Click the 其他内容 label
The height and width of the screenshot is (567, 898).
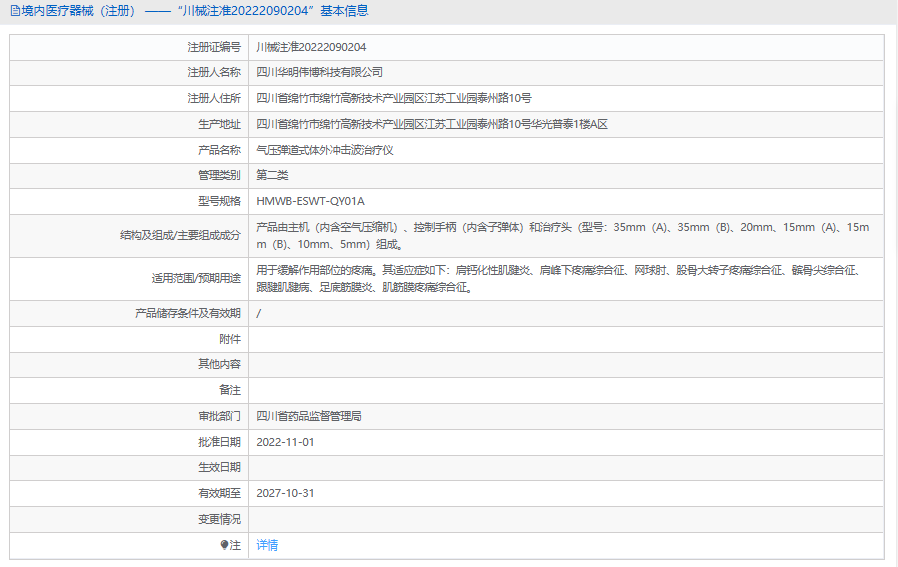point(219,364)
